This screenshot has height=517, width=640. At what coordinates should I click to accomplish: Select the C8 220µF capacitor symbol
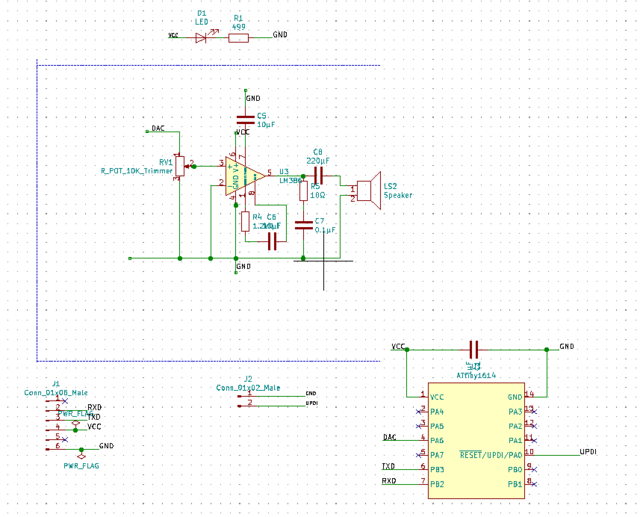319,176
